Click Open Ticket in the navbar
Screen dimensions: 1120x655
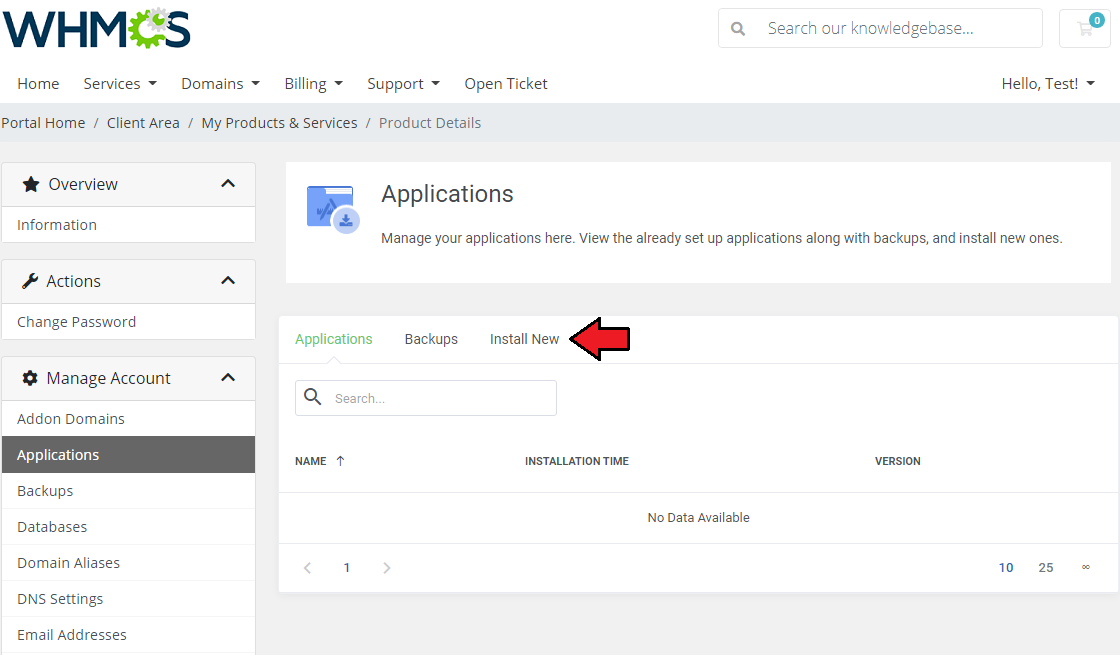pos(506,84)
